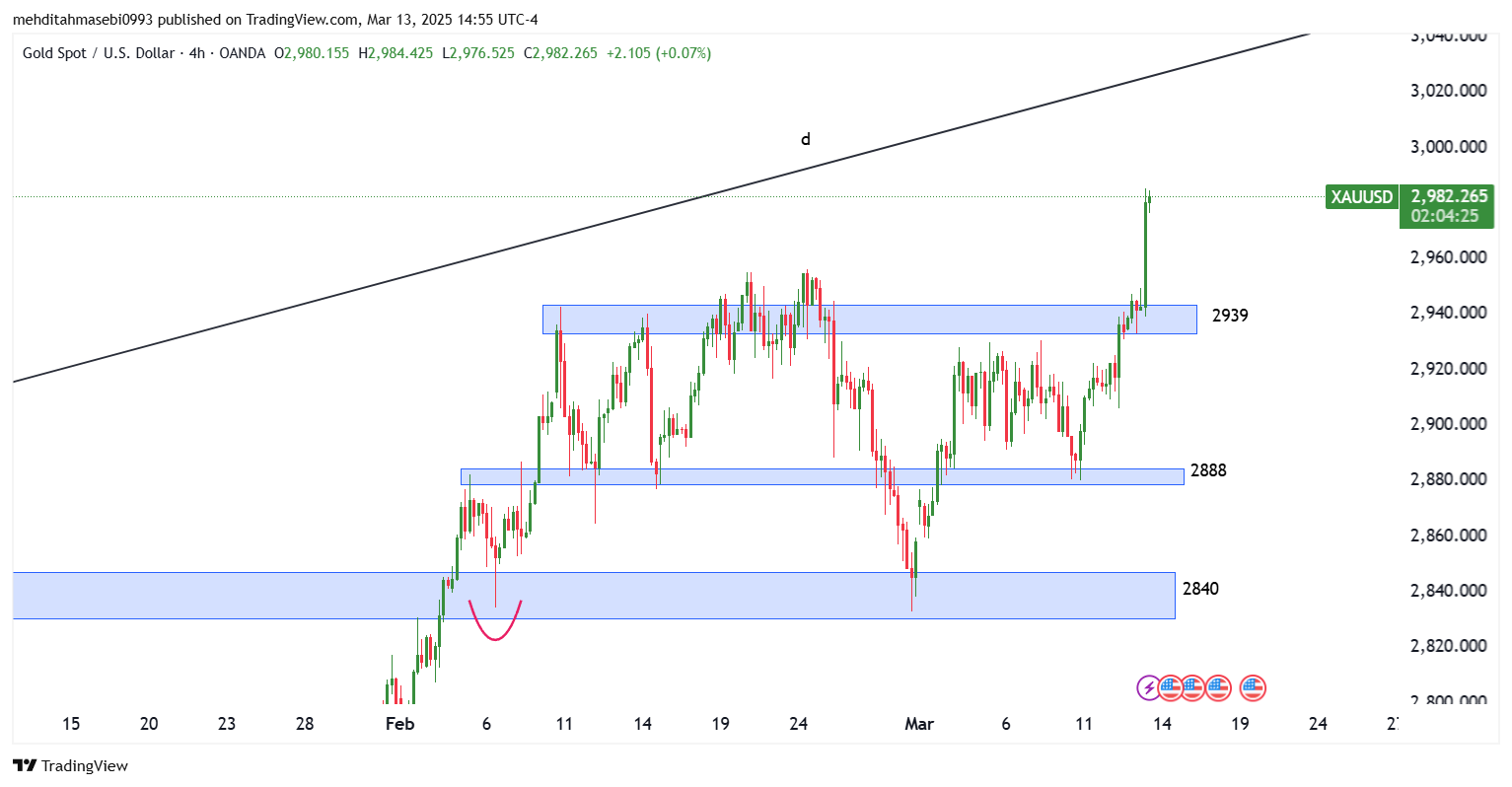
Task: Click the pink curved arc drawing
Action: [494, 619]
